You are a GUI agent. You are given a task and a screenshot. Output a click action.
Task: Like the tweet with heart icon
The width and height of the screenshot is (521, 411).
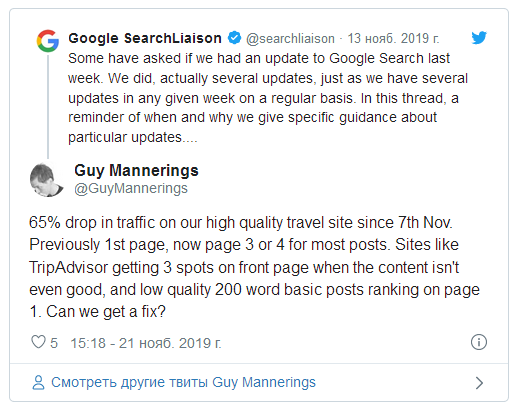[38, 342]
